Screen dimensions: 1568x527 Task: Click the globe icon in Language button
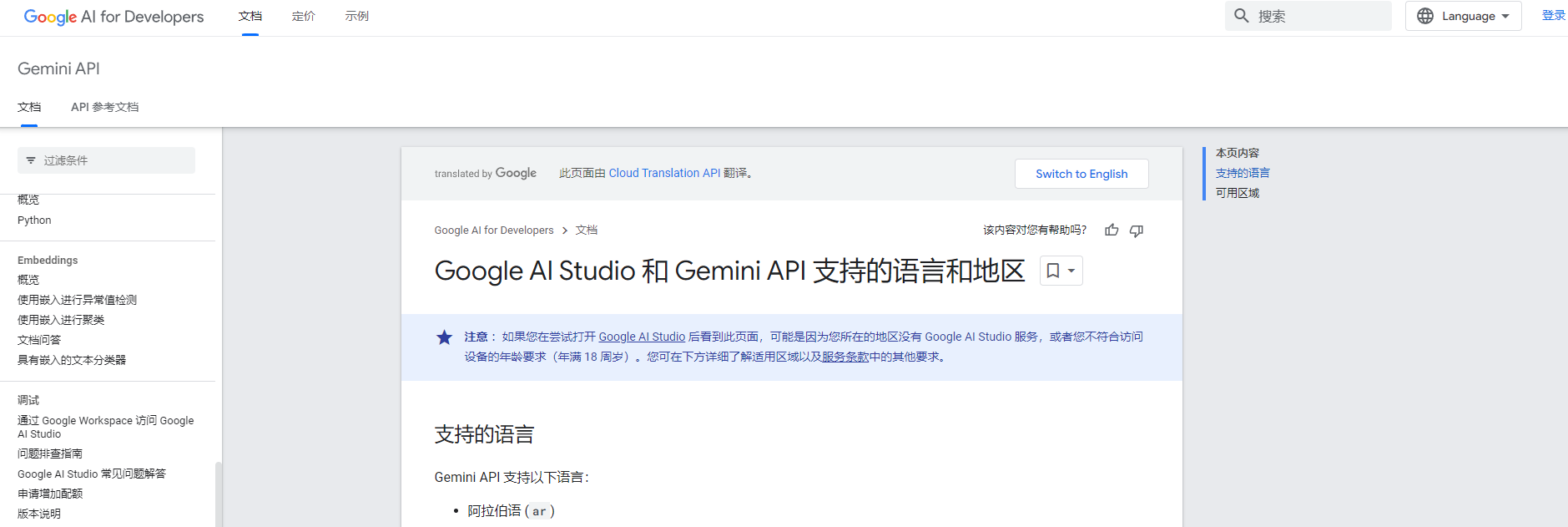click(x=1425, y=16)
